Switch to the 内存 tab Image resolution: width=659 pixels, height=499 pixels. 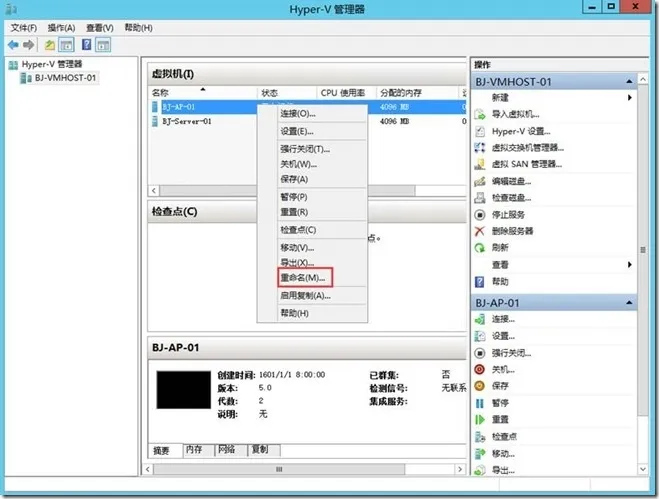(198, 449)
